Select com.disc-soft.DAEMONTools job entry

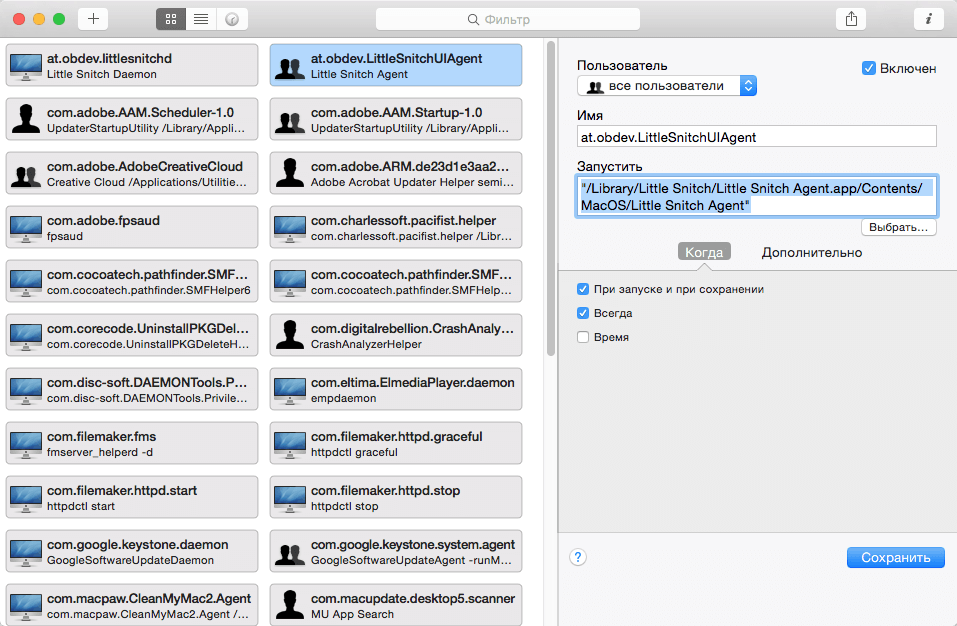[132, 389]
